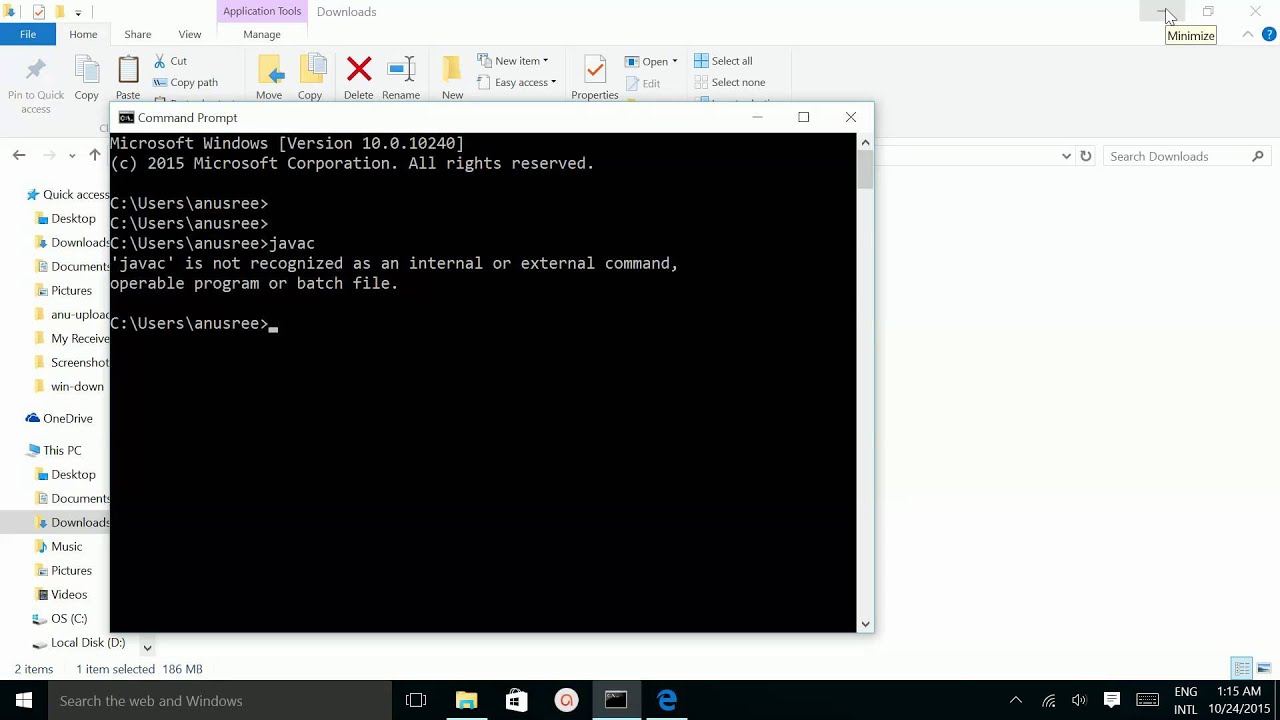
Task: Switch to the Share ribbon tab
Action: pos(137,34)
